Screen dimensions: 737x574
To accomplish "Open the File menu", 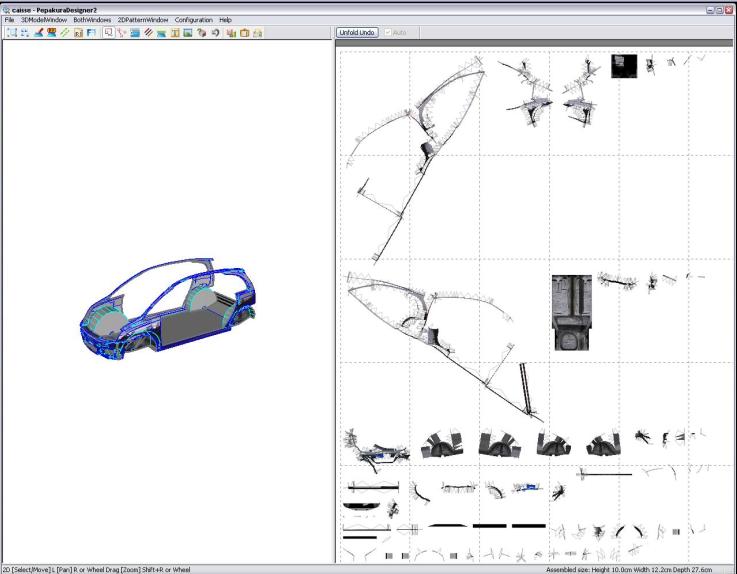I will click(x=9, y=20).
